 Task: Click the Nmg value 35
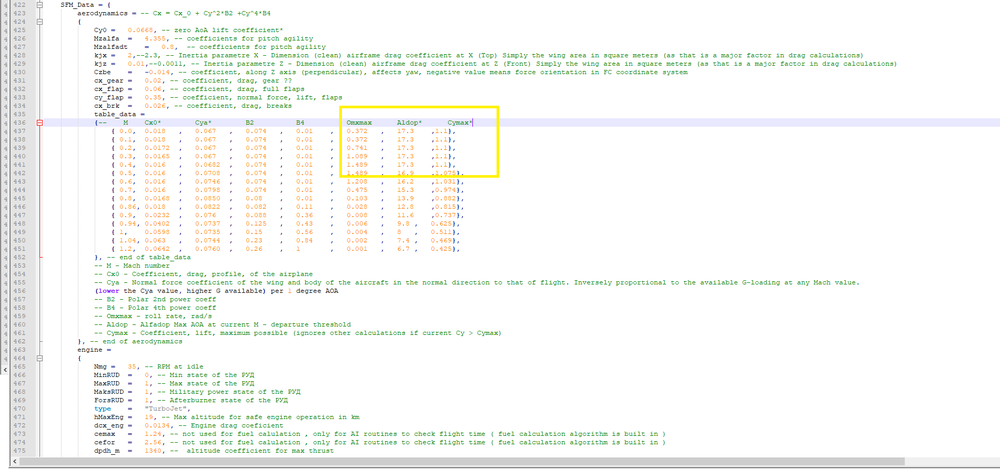[x=131, y=367]
